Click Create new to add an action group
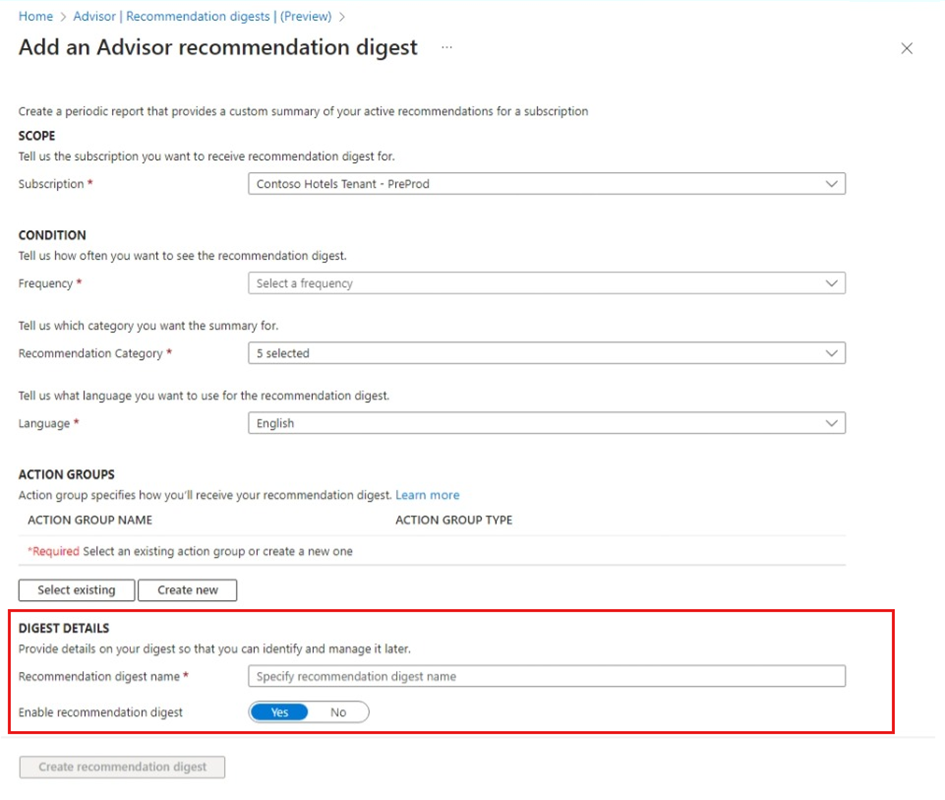Image resolution: width=945 pixels, height=800 pixels. pyautogui.click(x=187, y=590)
